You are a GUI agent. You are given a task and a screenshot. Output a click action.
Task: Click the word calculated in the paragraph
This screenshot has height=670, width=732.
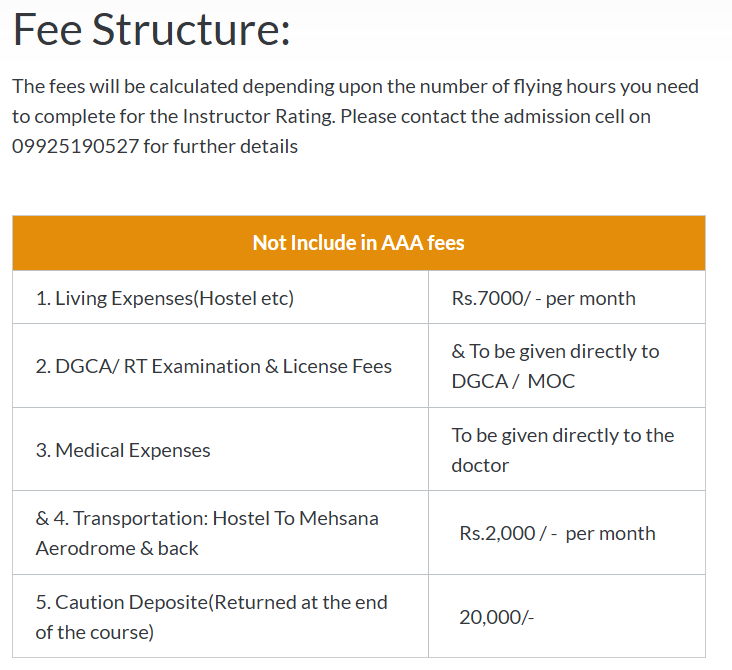tap(170, 86)
